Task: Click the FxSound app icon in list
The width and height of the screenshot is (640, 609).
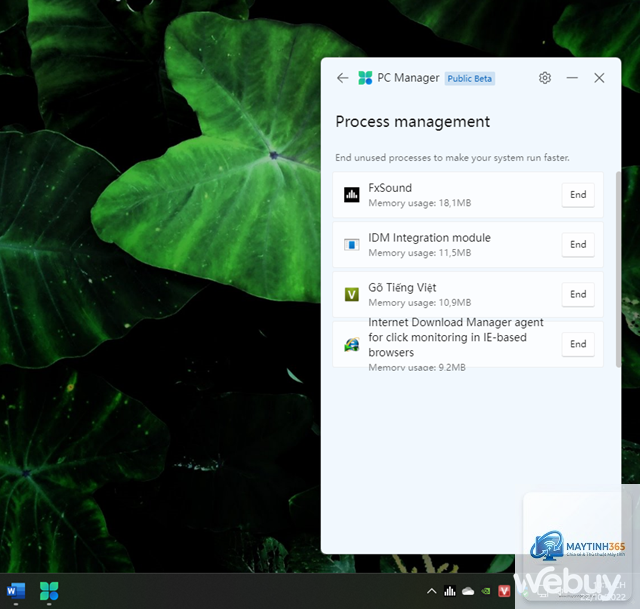Action: (x=351, y=195)
